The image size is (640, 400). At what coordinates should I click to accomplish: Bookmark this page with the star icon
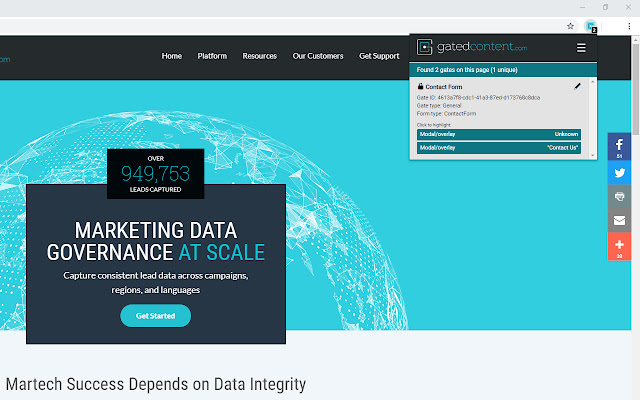pos(570,26)
